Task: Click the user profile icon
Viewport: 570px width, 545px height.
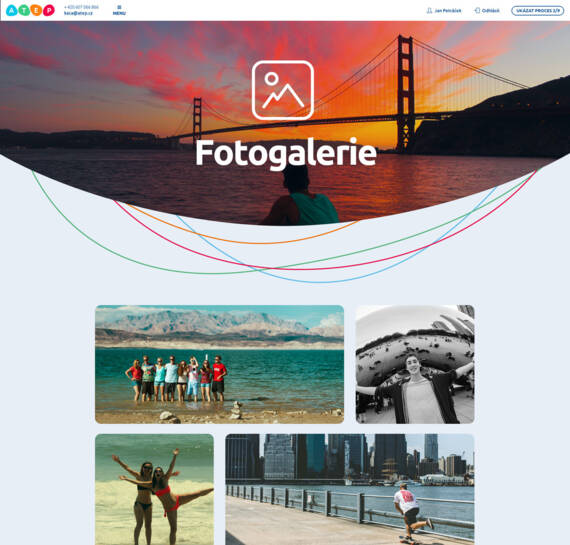Action: [x=429, y=11]
